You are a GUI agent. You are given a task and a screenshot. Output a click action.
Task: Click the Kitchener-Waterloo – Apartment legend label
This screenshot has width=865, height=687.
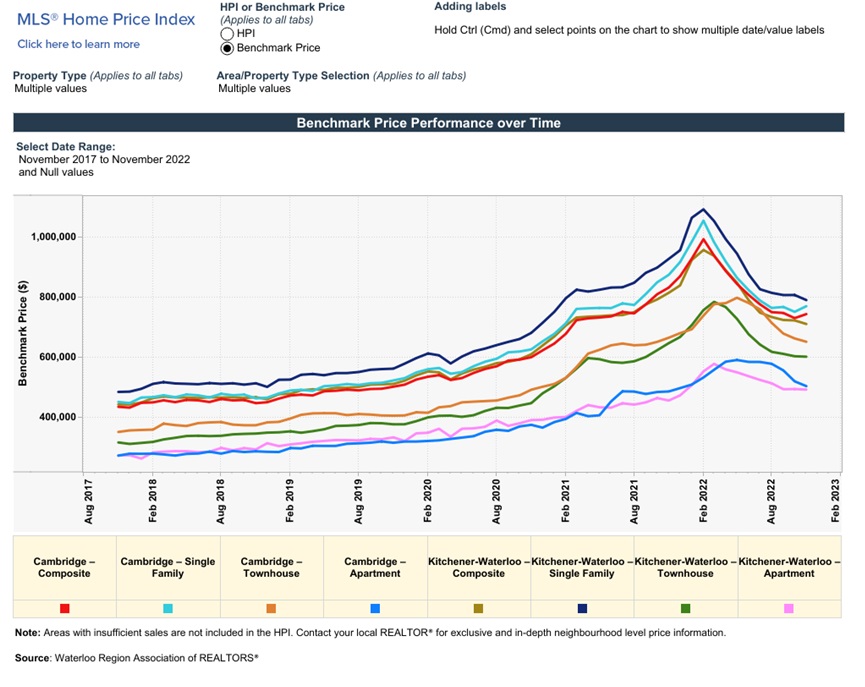click(789, 567)
